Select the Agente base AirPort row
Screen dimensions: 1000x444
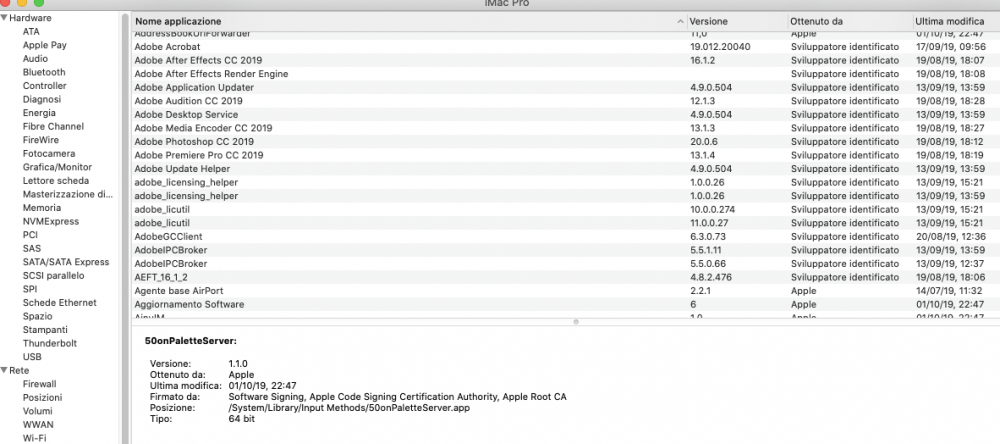(x=565, y=290)
